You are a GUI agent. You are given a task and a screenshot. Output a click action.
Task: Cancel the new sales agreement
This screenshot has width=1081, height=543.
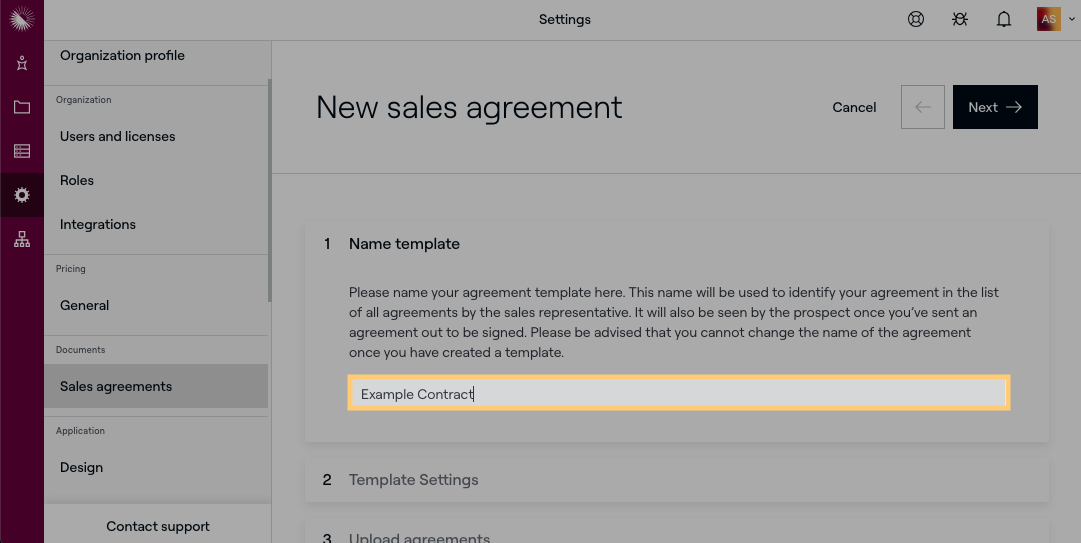(854, 107)
